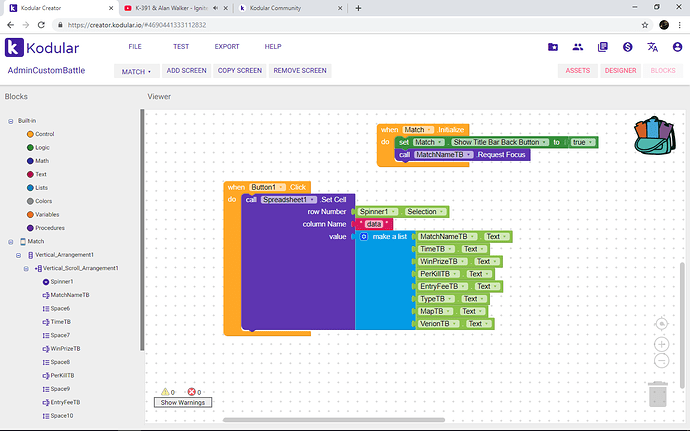Open the language translate icon
The image size is (690, 431).
pos(652,47)
